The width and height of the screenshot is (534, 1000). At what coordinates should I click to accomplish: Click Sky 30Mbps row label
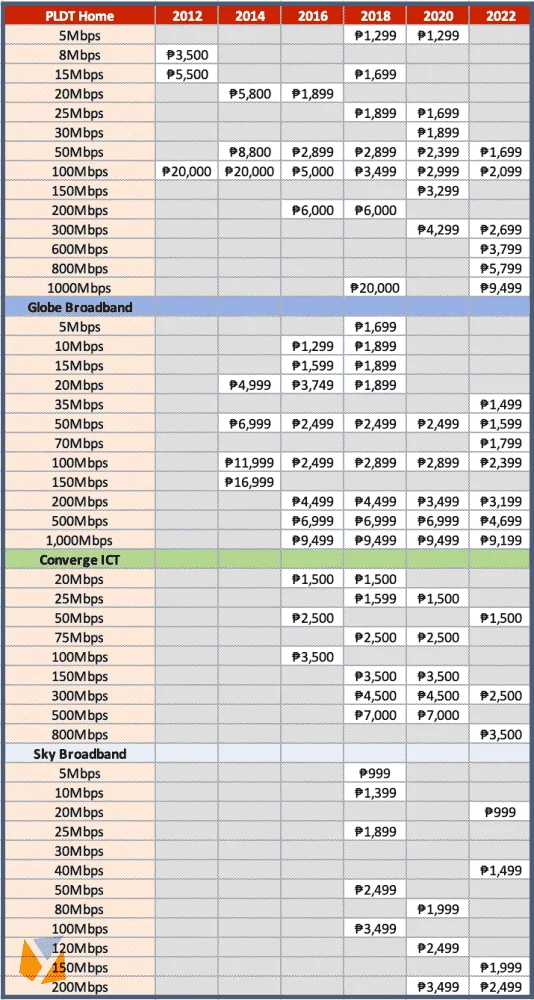click(x=80, y=851)
